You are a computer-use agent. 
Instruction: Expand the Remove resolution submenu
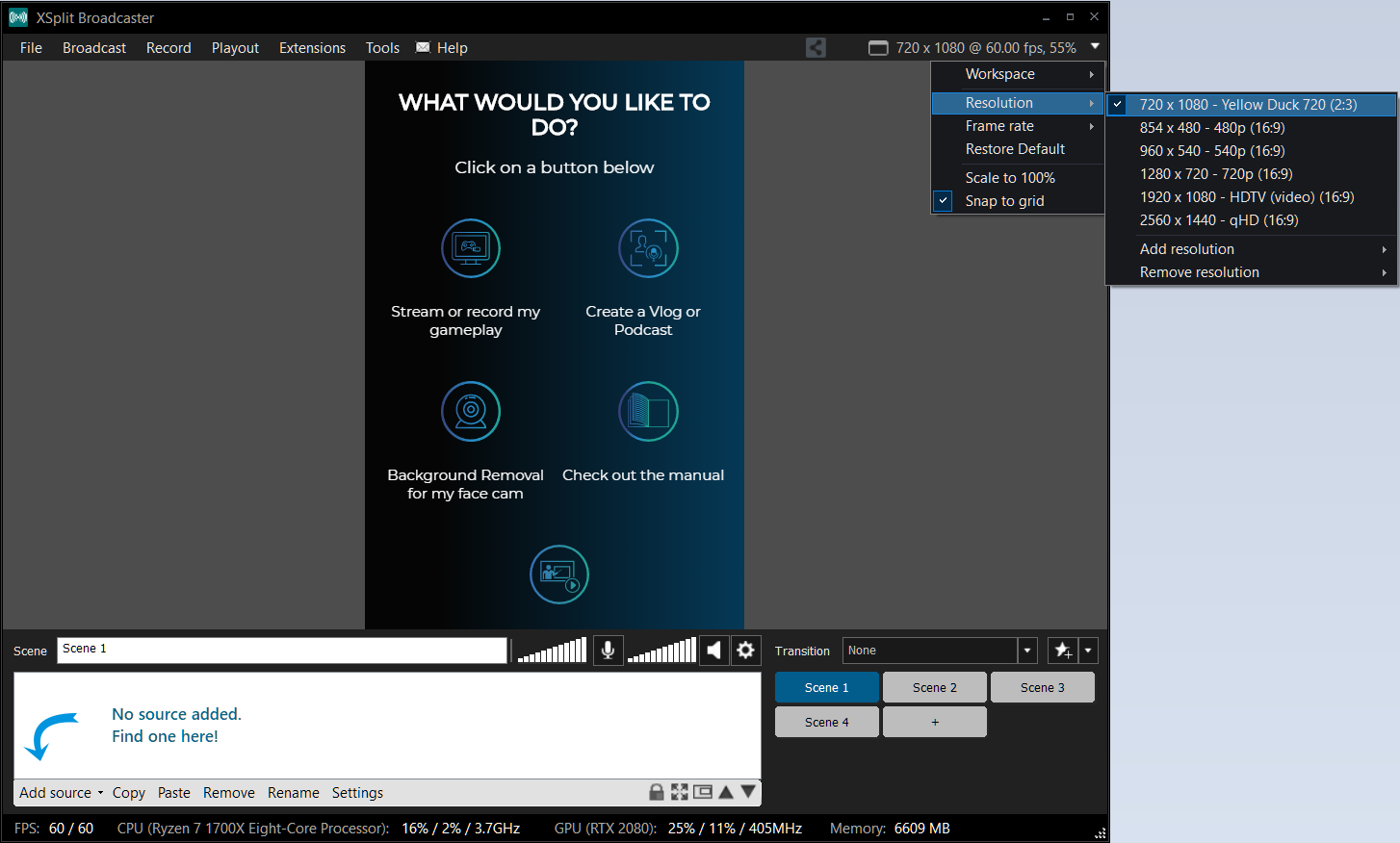(x=1252, y=272)
